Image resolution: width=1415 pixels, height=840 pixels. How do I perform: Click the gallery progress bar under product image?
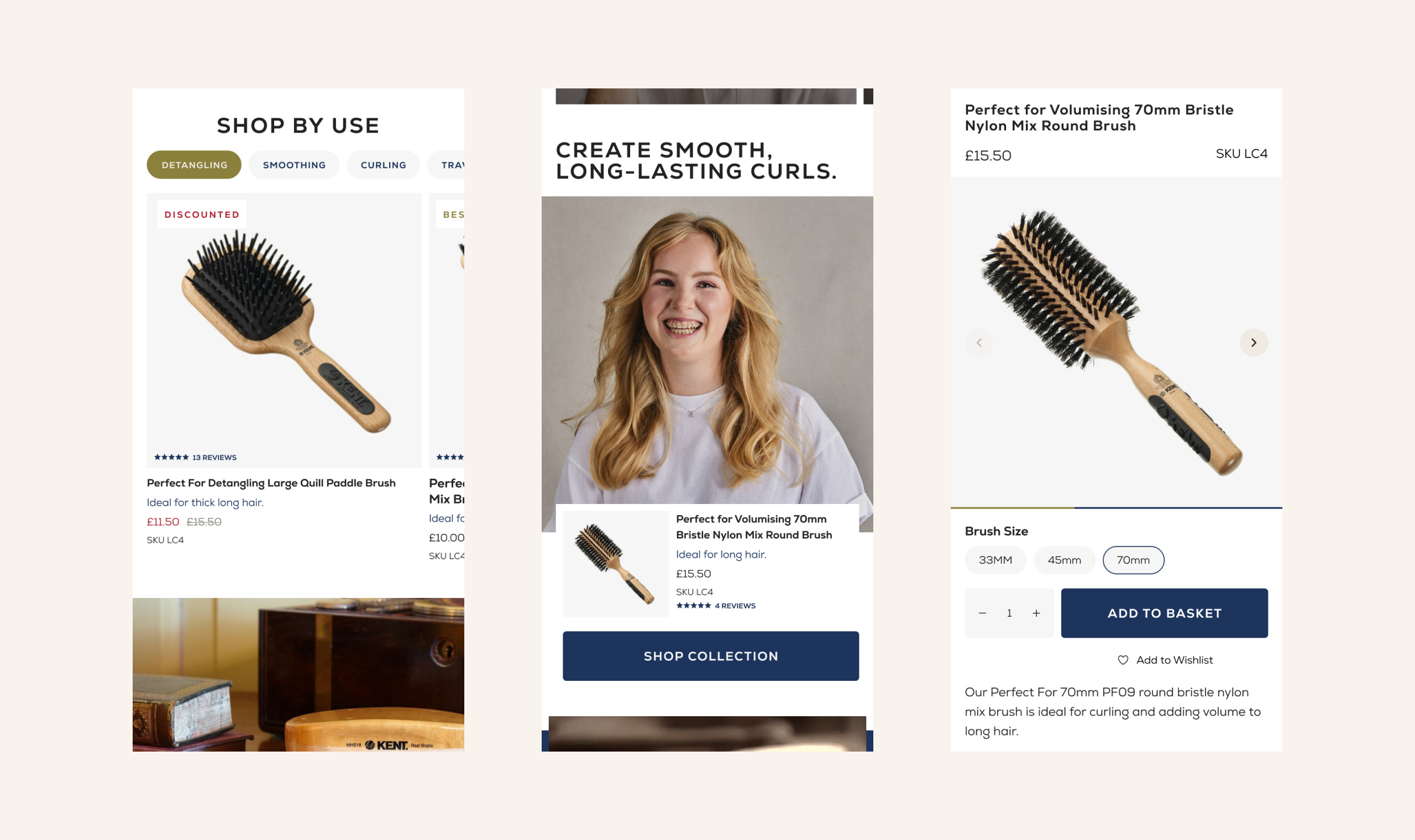point(1116,508)
